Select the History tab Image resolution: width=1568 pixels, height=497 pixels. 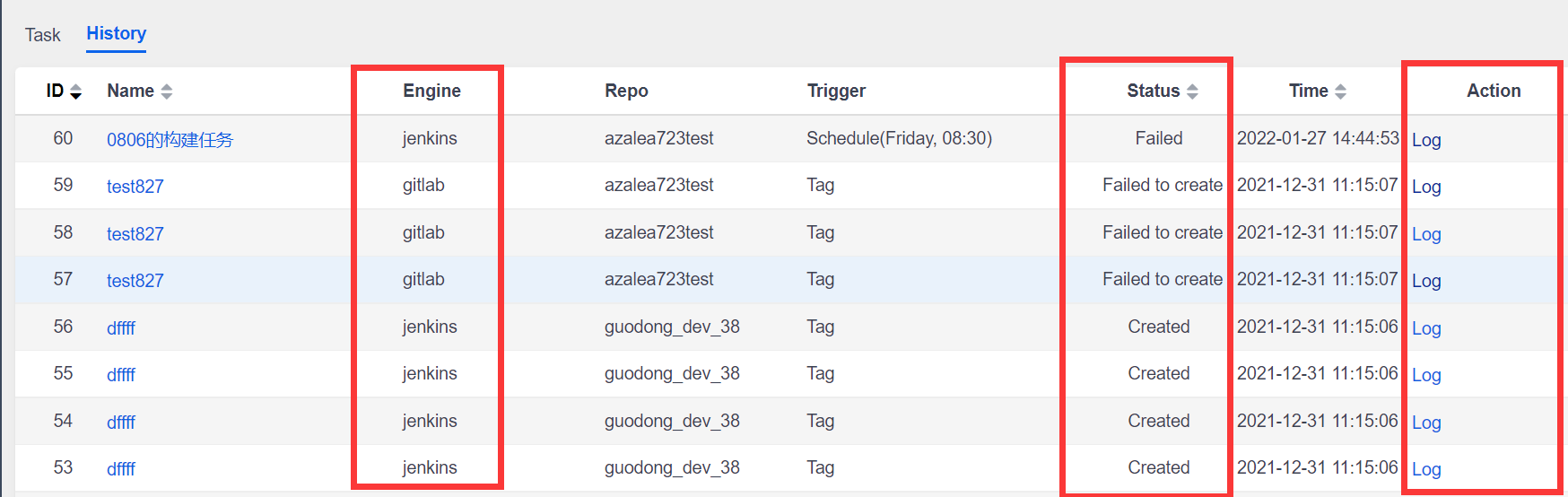click(x=117, y=34)
